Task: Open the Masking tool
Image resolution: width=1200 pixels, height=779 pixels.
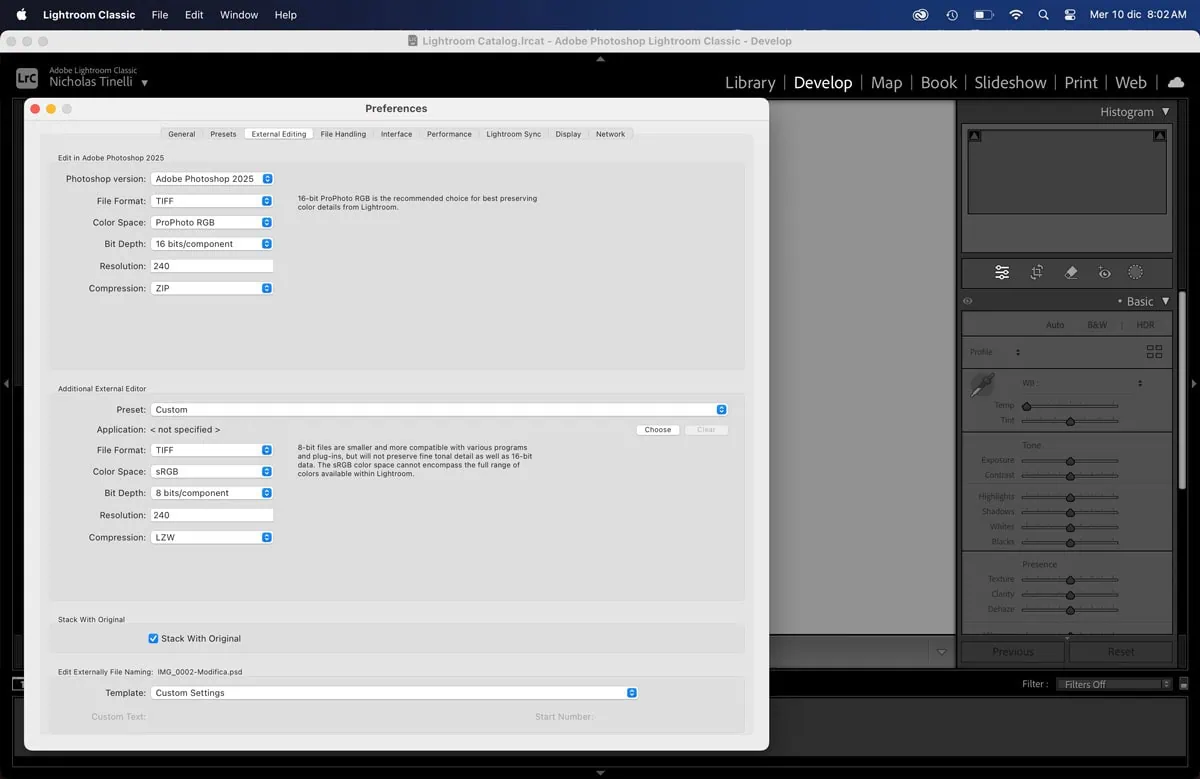Action: tap(1137, 272)
